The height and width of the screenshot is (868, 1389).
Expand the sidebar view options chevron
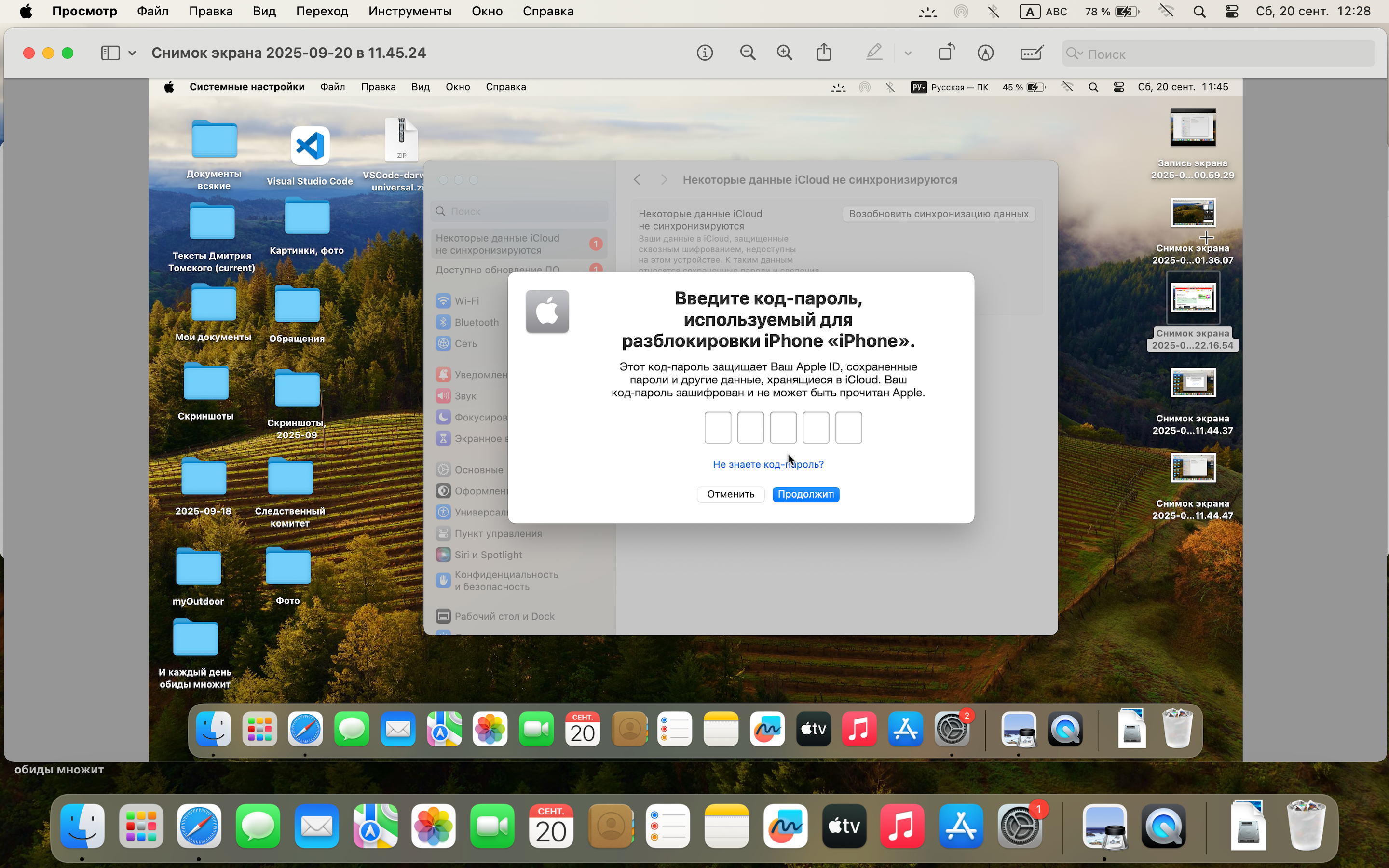[x=132, y=53]
